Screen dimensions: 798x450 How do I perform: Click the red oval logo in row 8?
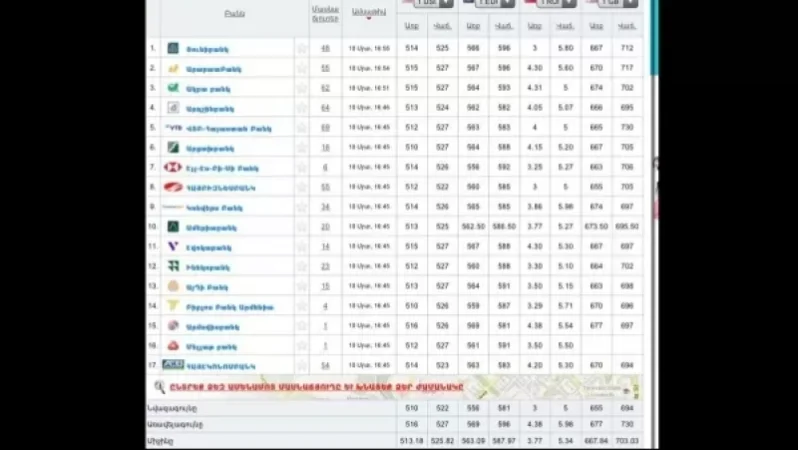point(173,187)
